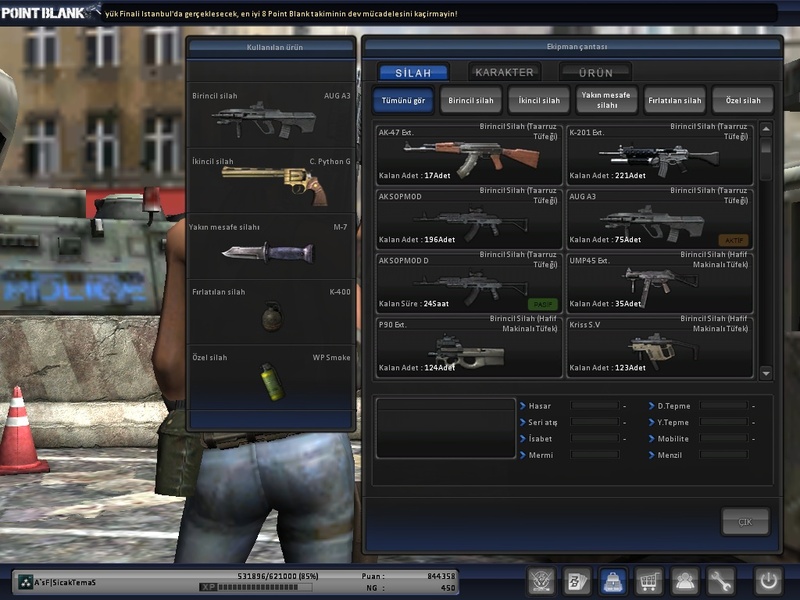
Task: Filter by Özel silah
Action: click(x=743, y=100)
